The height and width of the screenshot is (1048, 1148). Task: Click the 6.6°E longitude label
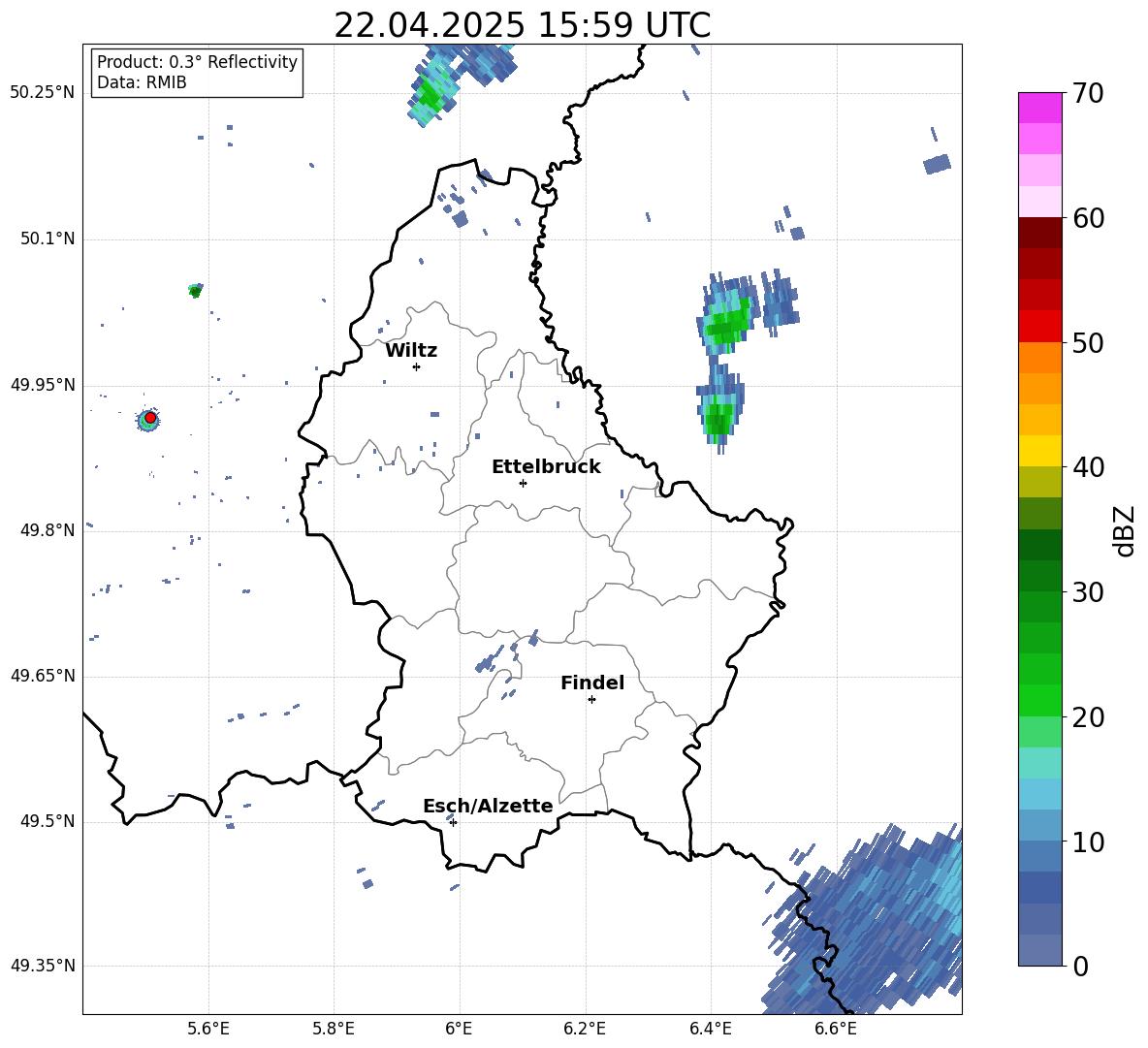coord(836,1029)
